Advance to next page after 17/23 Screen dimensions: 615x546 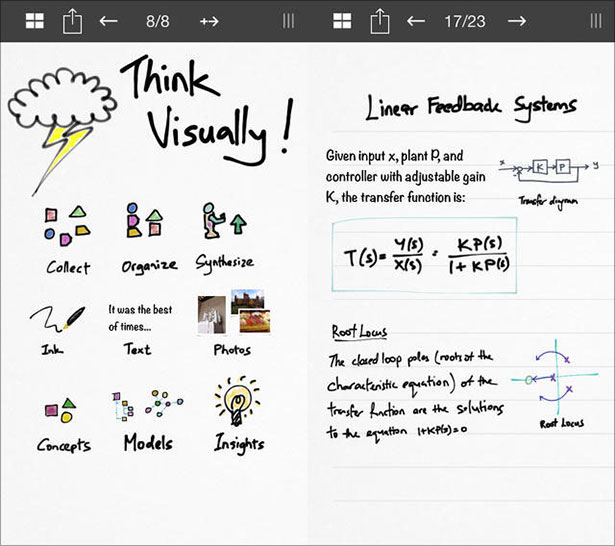tap(516, 20)
